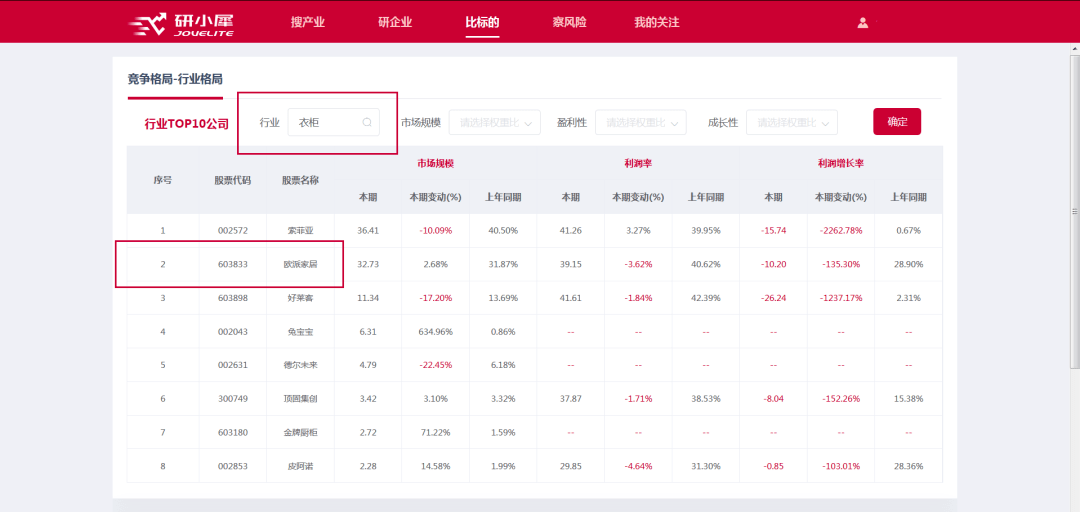Image resolution: width=1080 pixels, height=512 pixels.
Task: Click the -103.01% growth change value
Action: [841, 467]
